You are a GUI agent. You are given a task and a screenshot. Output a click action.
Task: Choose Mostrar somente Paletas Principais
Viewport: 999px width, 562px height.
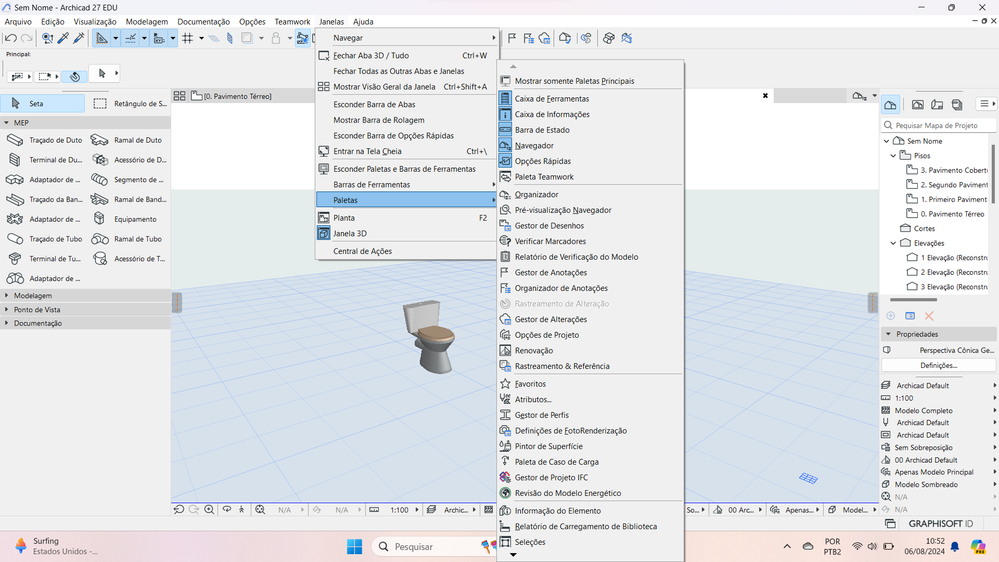[574, 81]
